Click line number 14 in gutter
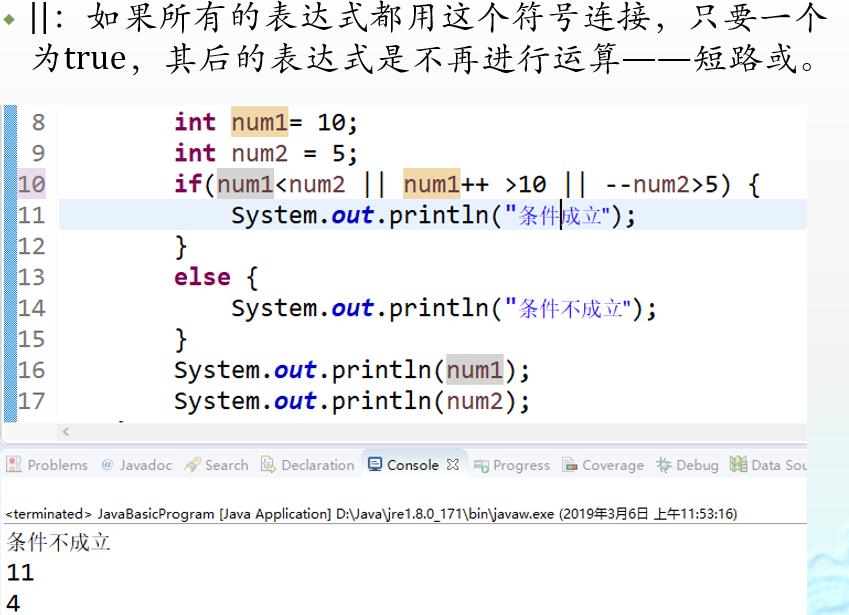This screenshot has height=615, width=849. click(31, 308)
